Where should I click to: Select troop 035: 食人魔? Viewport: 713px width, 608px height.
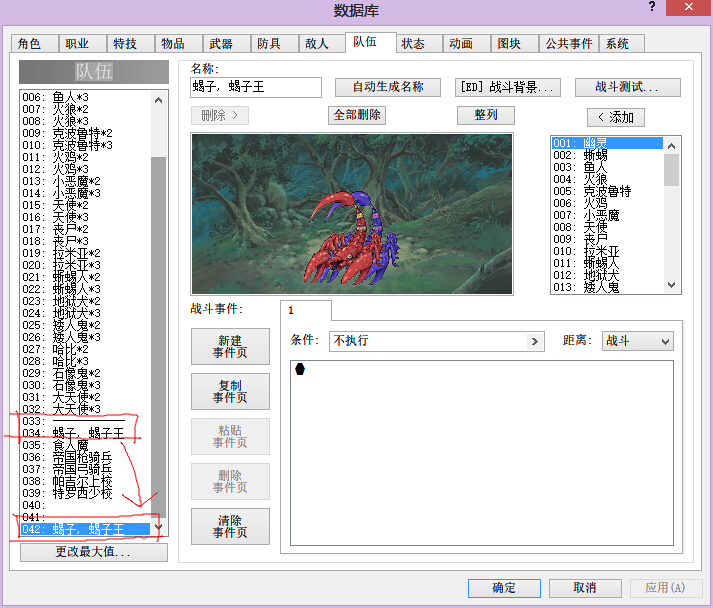[x=85, y=445]
